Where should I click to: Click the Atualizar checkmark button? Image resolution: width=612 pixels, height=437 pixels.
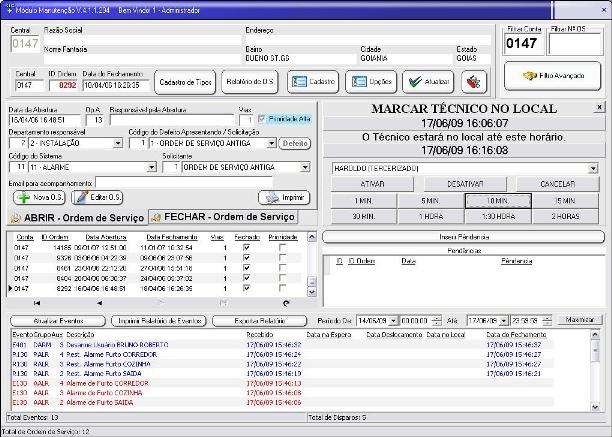(428, 82)
